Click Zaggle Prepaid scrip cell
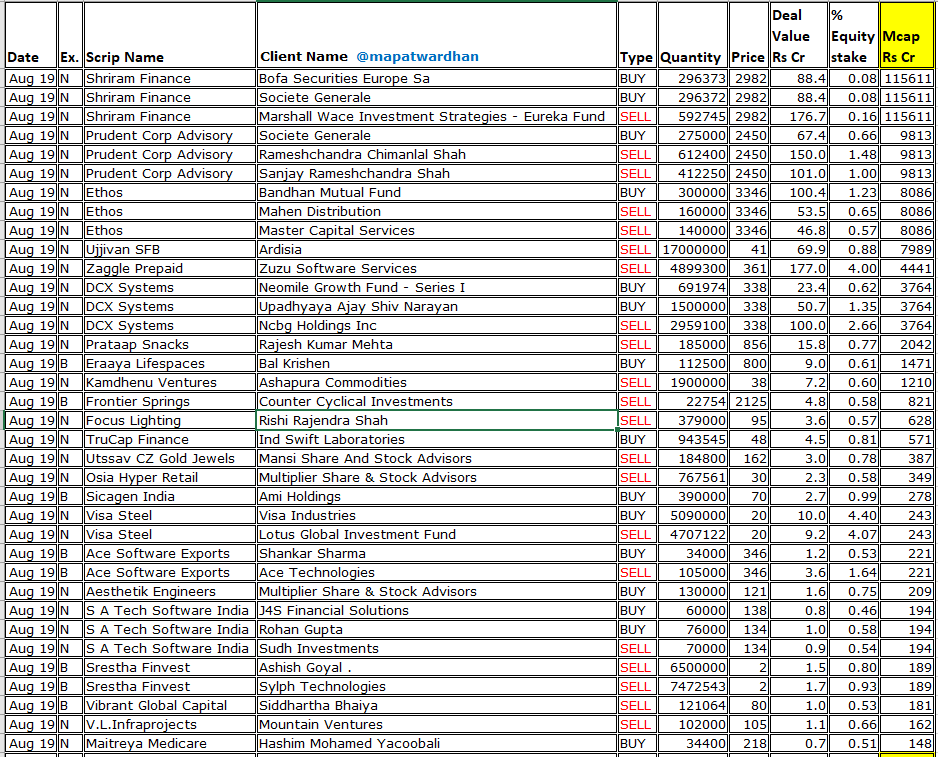Screen dimensions: 938x757 click(170, 269)
